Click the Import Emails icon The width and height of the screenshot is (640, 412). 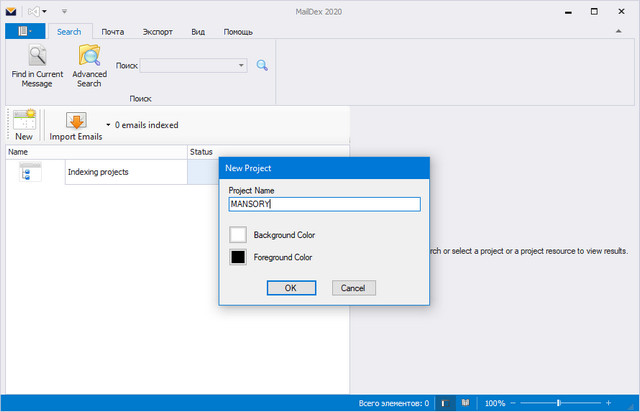point(76,121)
